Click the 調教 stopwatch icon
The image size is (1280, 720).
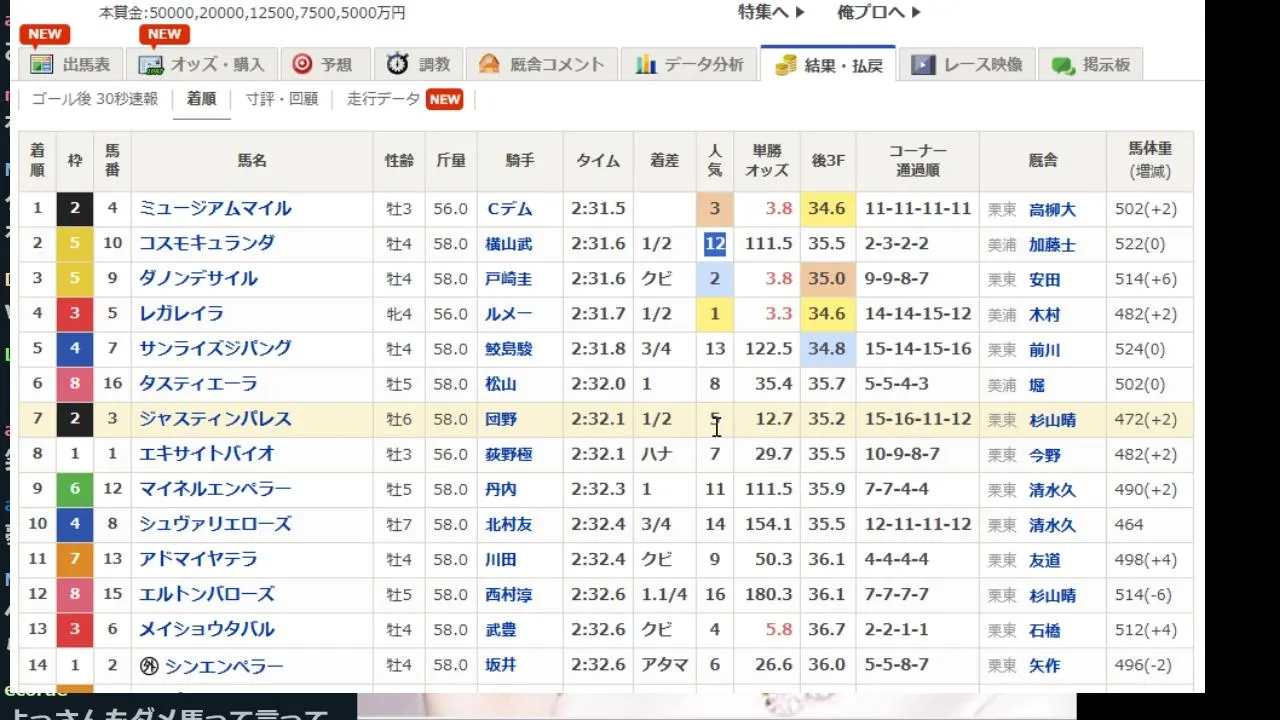coord(398,64)
